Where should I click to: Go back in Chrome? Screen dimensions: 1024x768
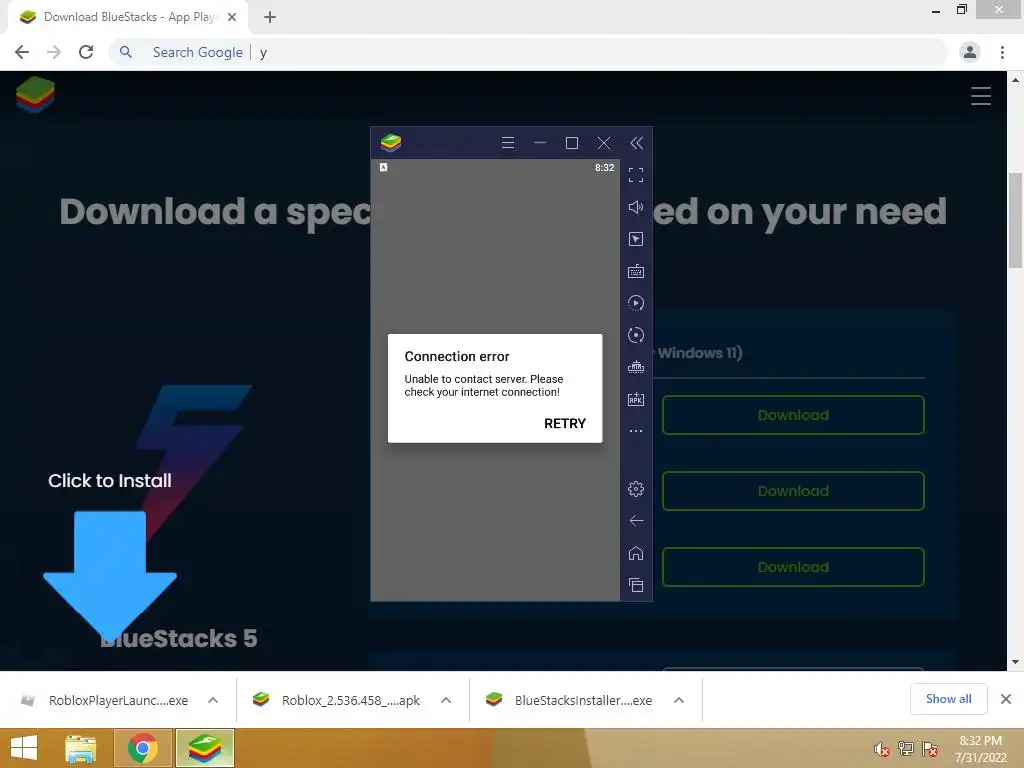point(22,52)
